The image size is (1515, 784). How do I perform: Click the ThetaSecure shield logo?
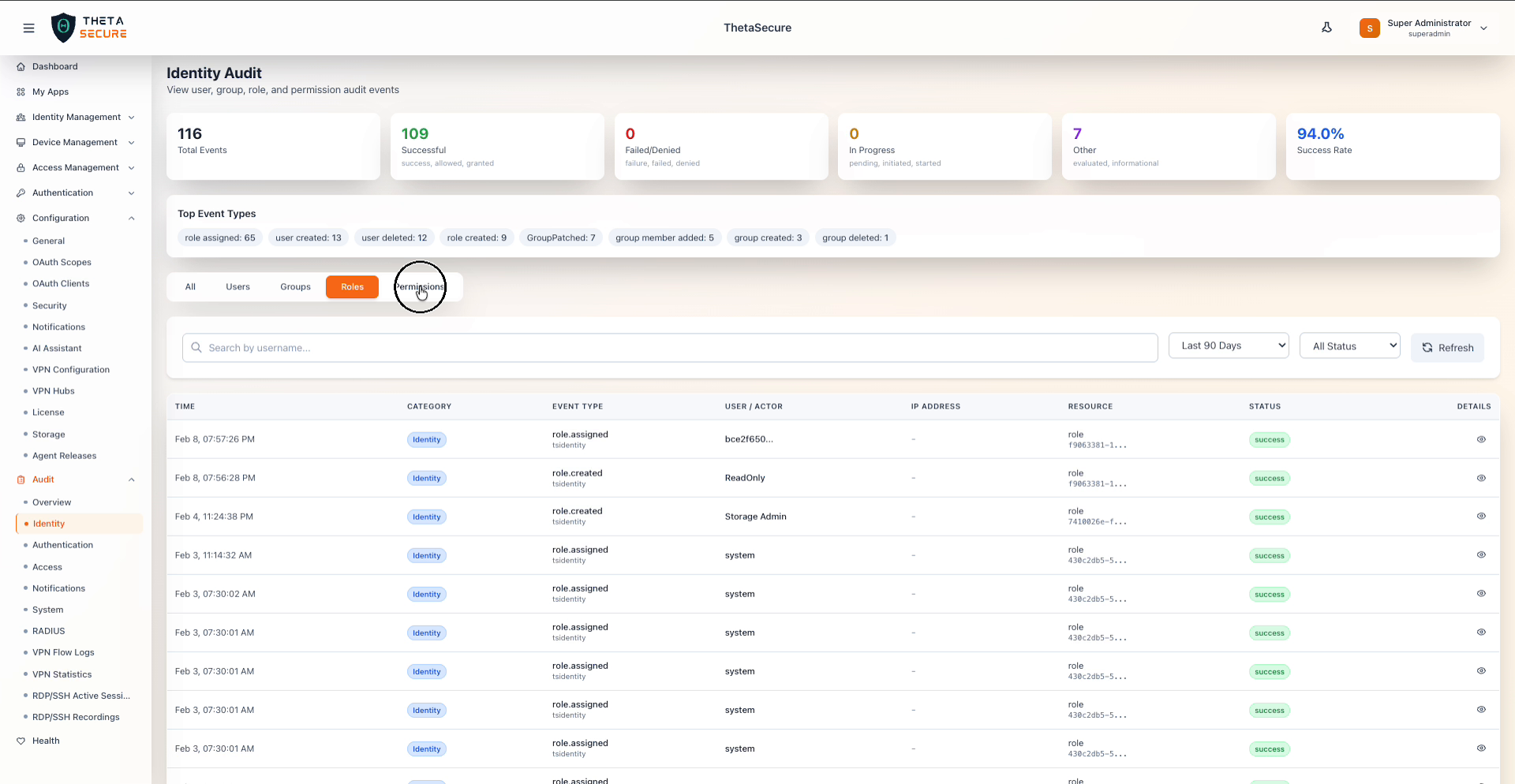coord(64,27)
